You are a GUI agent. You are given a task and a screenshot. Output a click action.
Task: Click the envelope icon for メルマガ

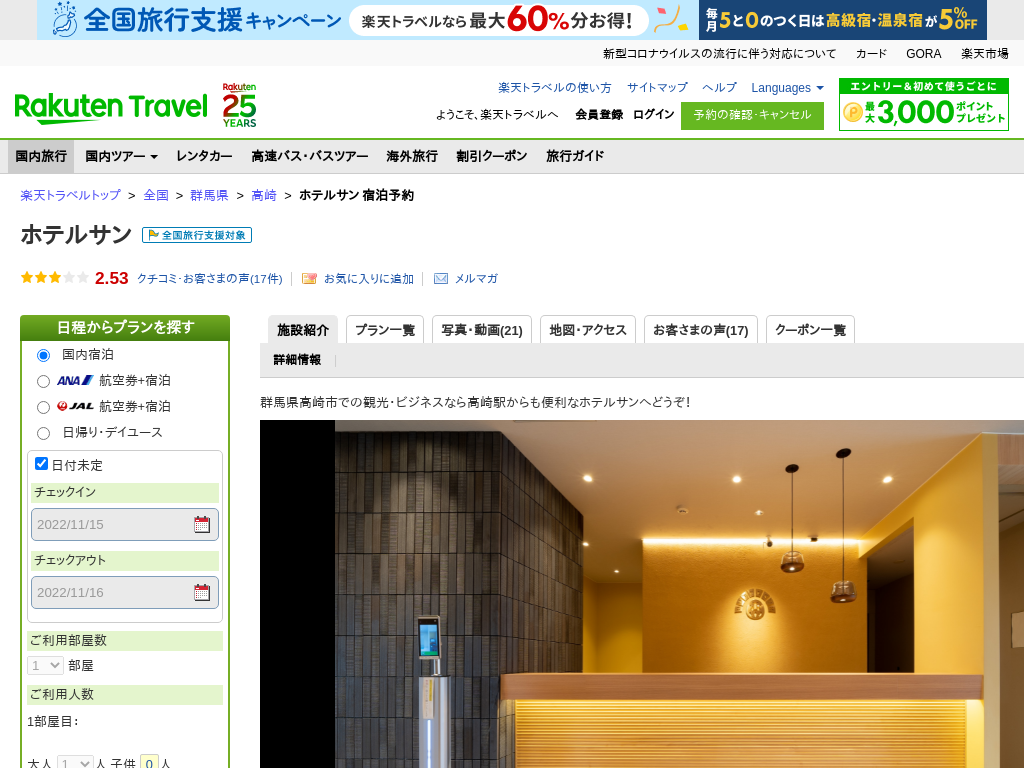click(441, 279)
